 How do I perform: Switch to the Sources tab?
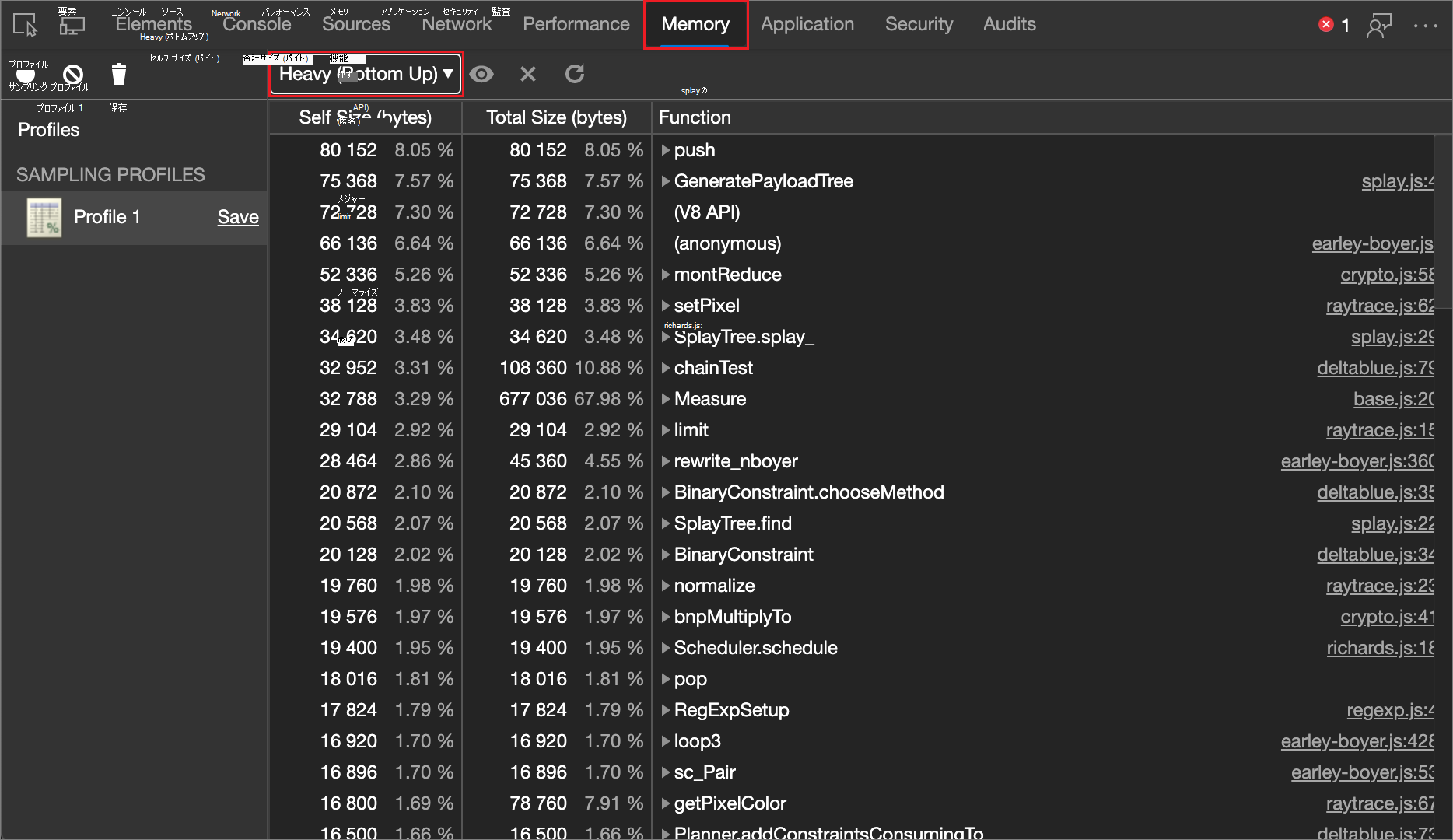coord(356,24)
